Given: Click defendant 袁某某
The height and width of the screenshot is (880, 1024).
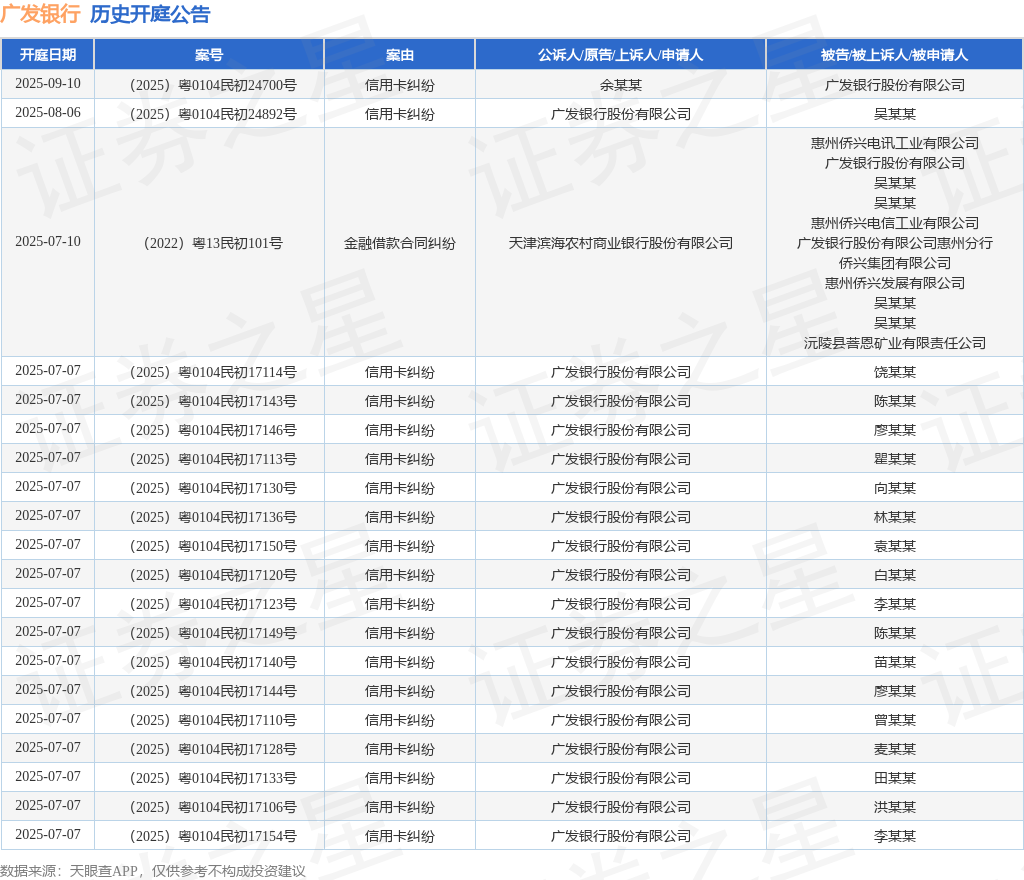Looking at the screenshot, I should point(895,546).
